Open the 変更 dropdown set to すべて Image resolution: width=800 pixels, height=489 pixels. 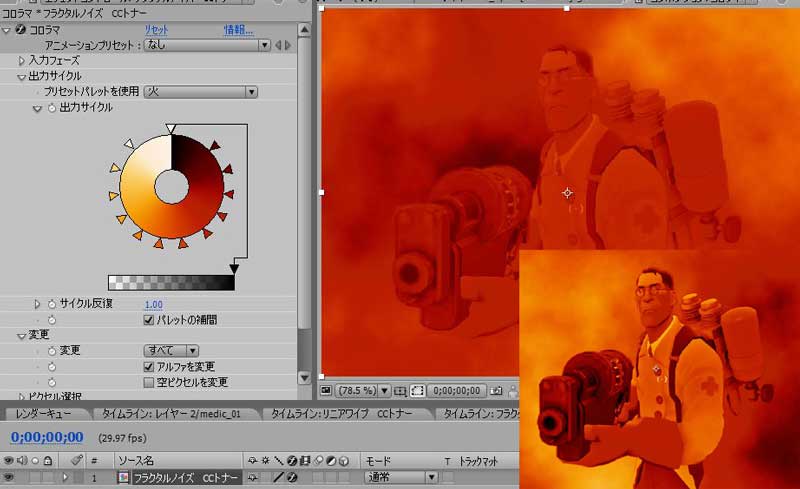[171, 351]
